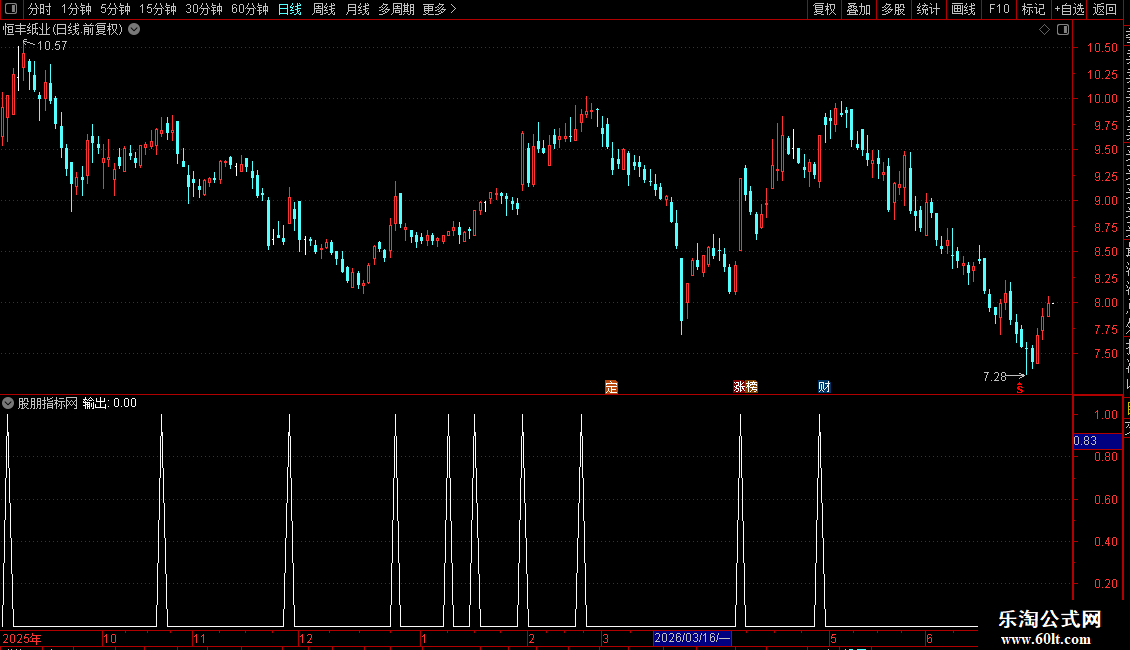
Task: Click the 叠加 overlay button
Action: click(x=859, y=9)
